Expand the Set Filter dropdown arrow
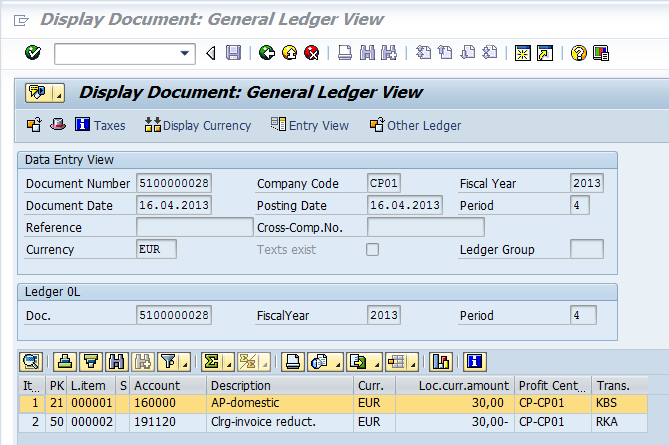 pyautogui.click(x=186, y=362)
